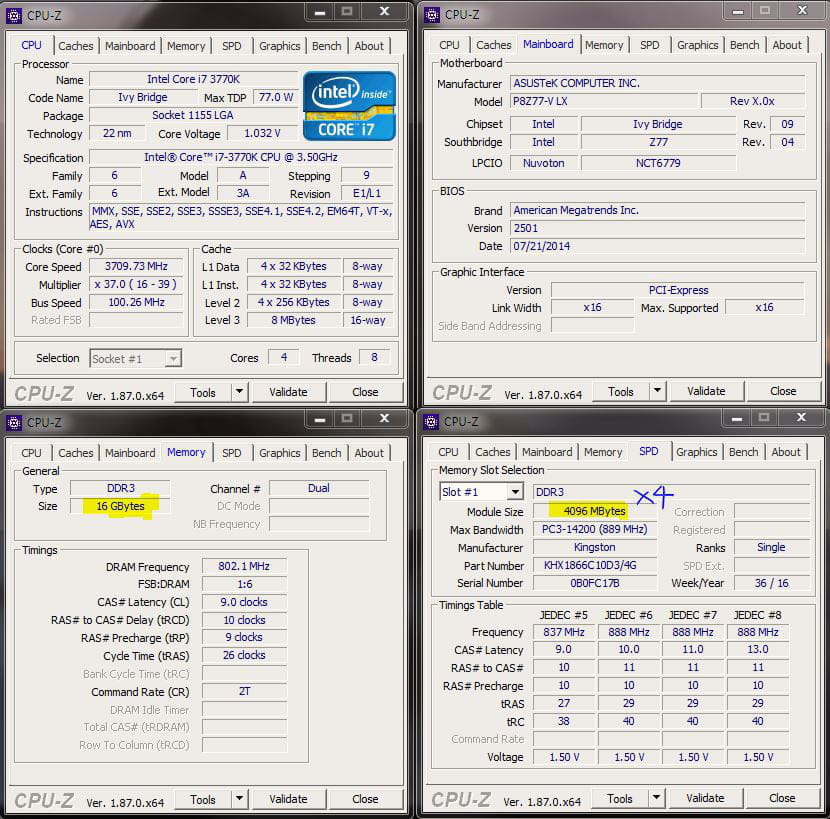Click the Tools button in the Mainboard window
The height and width of the screenshot is (819, 830).
coord(620,391)
